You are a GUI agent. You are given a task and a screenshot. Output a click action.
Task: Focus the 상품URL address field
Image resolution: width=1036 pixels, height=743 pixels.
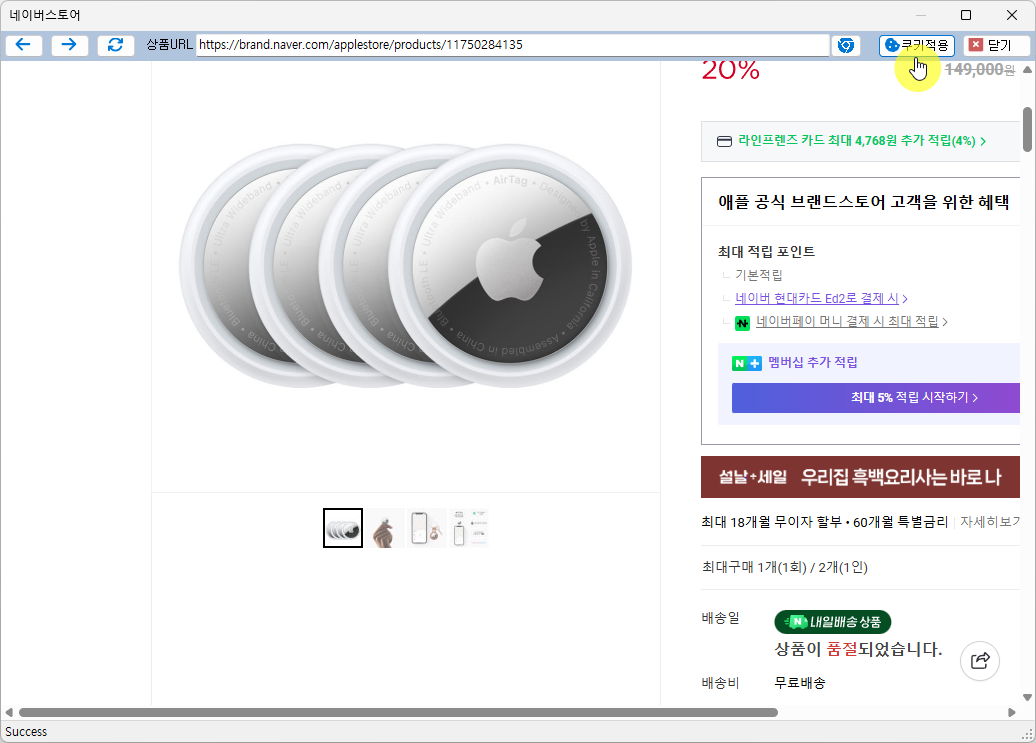point(513,45)
